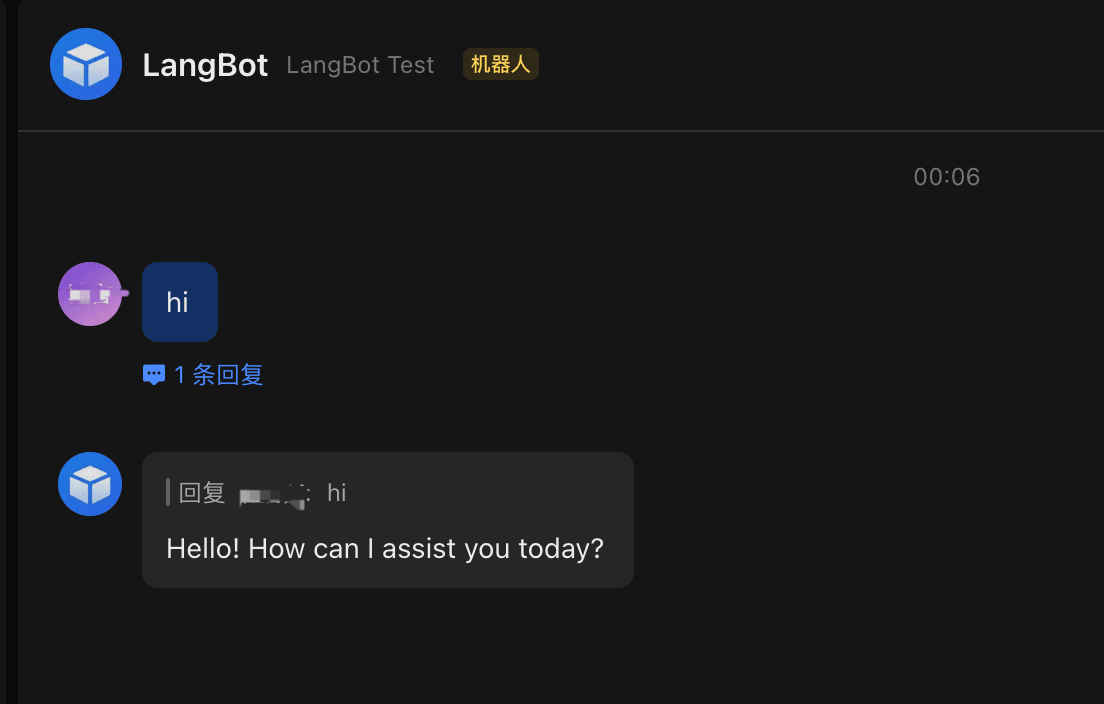Select the "Hello! How can I assist you today?" message
This screenshot has height=704, width=1104.
[384, 548]
